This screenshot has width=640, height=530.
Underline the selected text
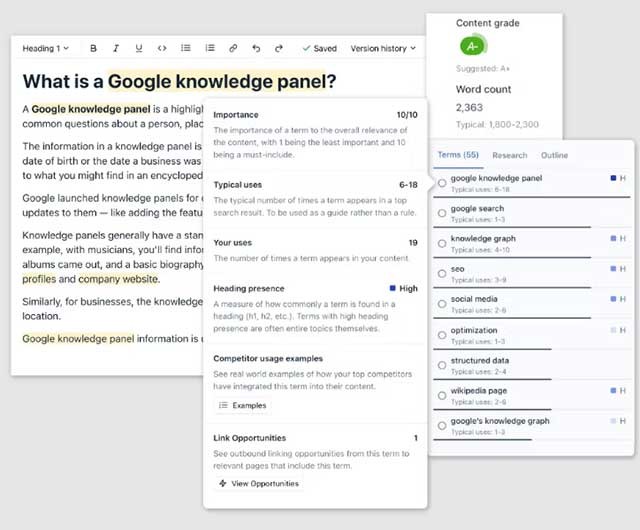(139, 48)
